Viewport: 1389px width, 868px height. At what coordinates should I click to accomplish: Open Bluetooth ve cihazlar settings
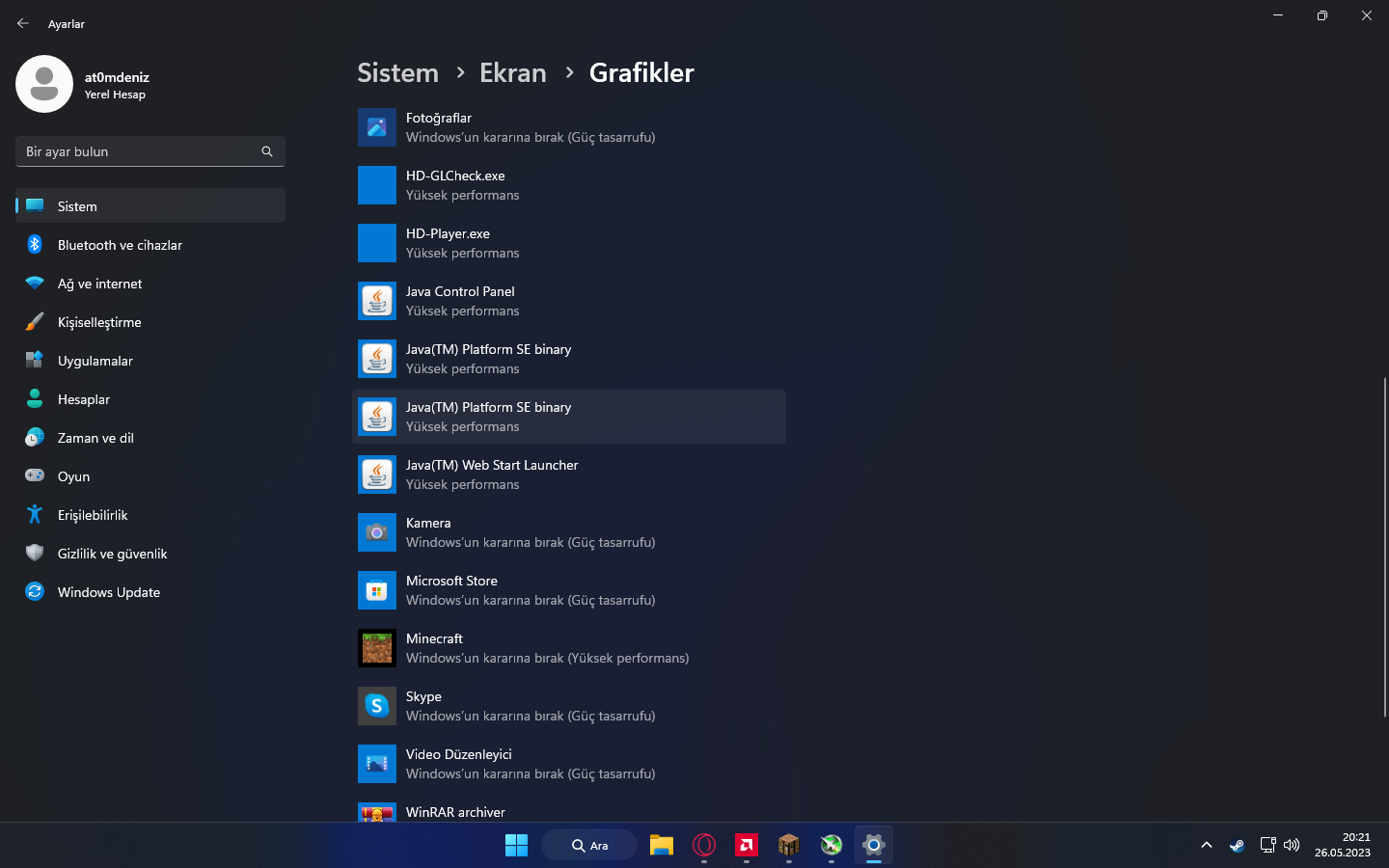point(150,245)
